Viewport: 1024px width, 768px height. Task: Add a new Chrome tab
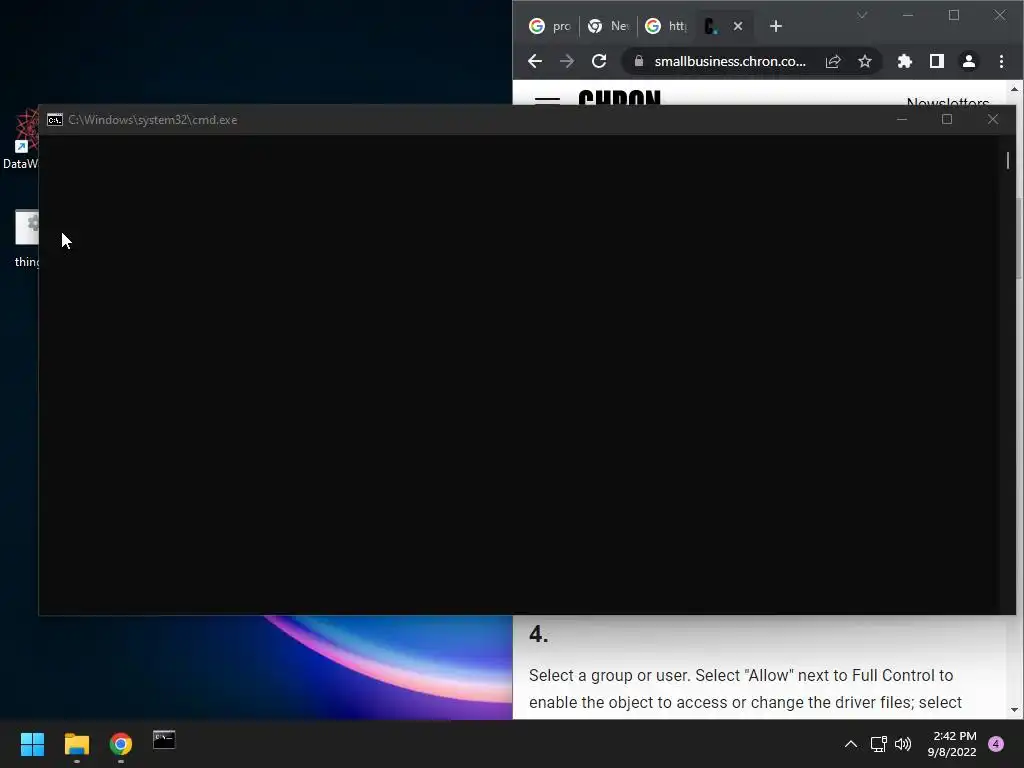pyautogui.click(x=775, y=26)
